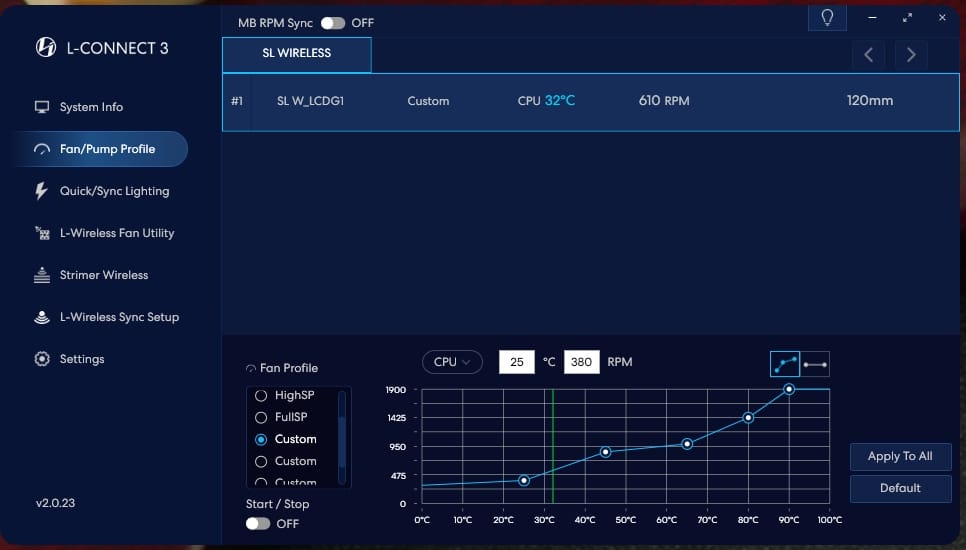Click the next page right chevron

coord(910,55)
